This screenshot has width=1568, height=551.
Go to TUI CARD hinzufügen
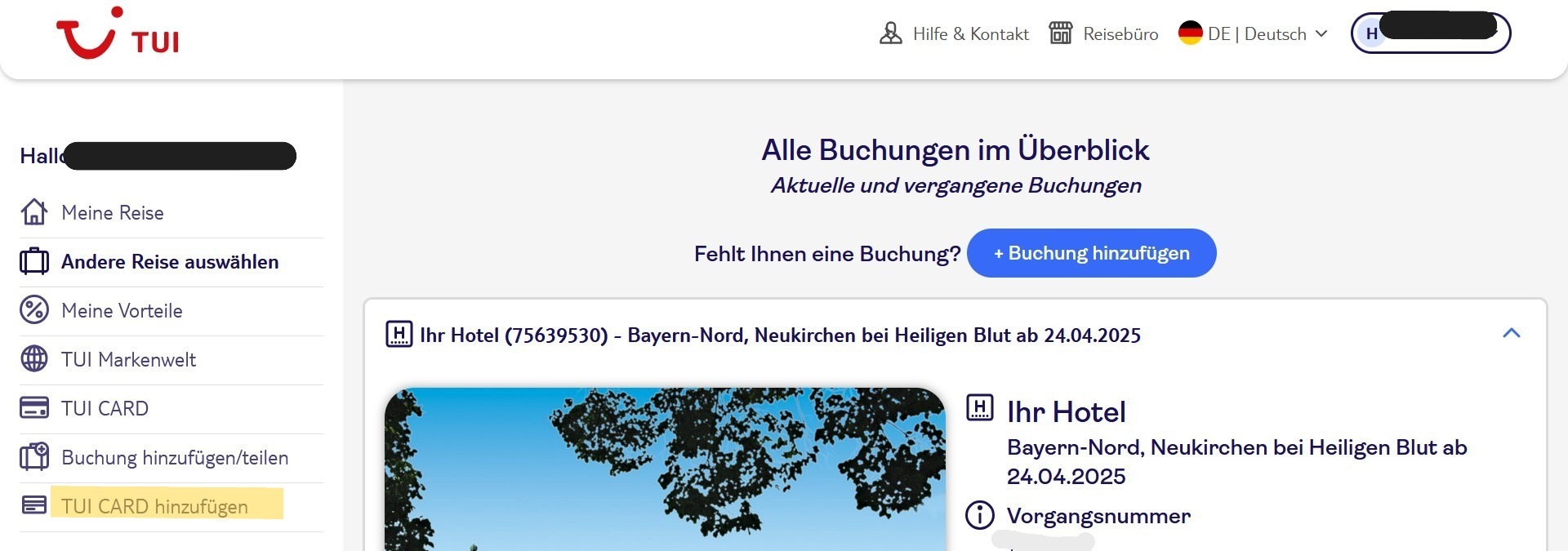coord(154,506)
